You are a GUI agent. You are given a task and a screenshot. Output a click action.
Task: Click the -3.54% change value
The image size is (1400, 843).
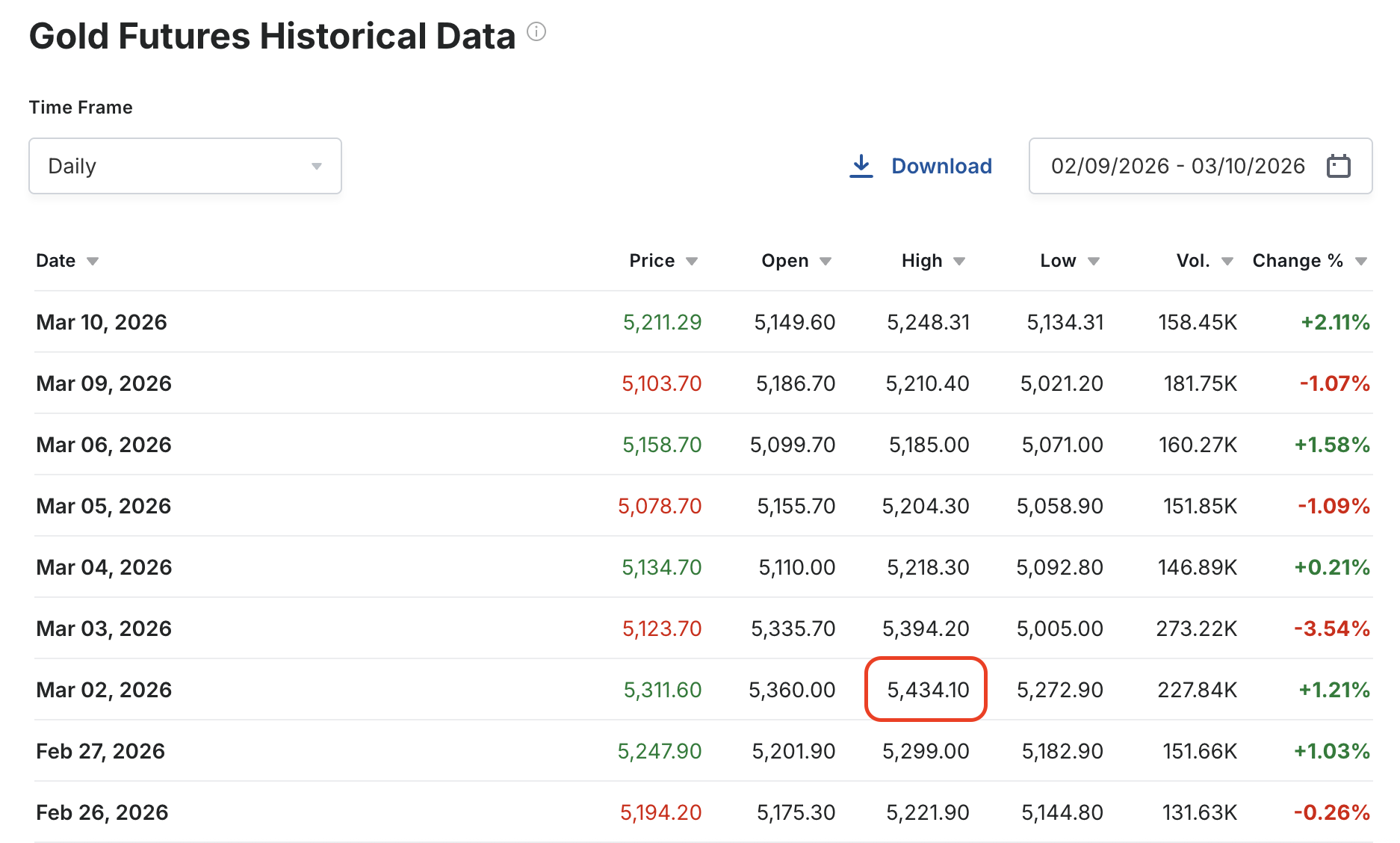(x=1332, y=629)
